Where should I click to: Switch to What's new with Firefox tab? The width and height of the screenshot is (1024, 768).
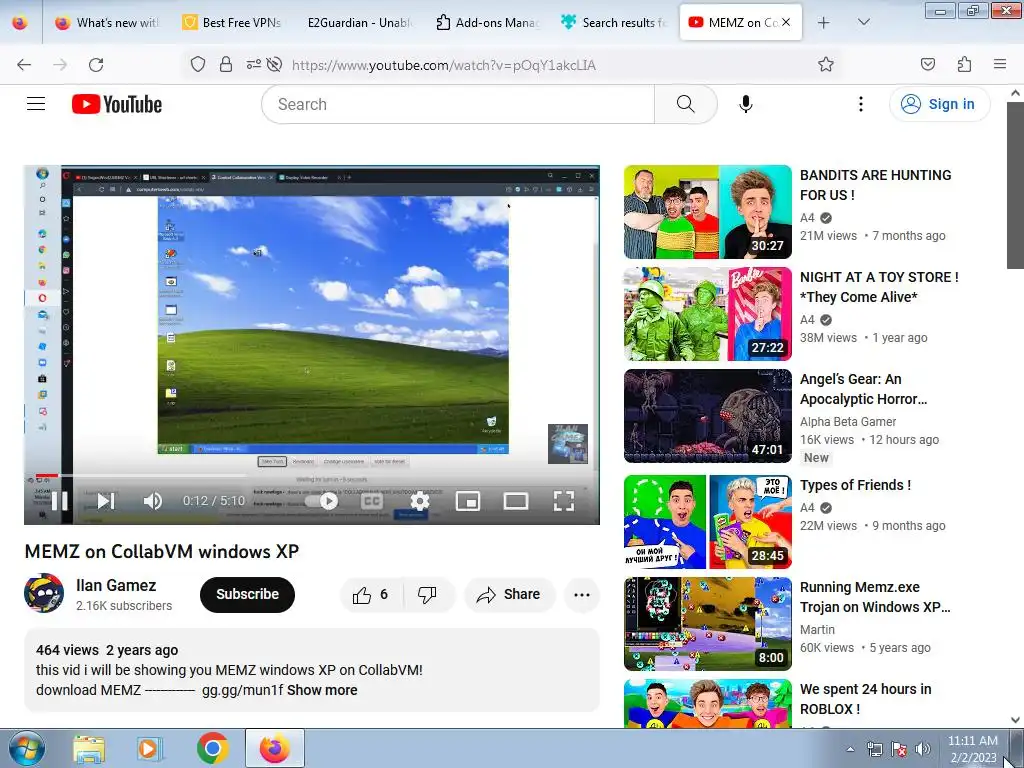tap(108, 22)
